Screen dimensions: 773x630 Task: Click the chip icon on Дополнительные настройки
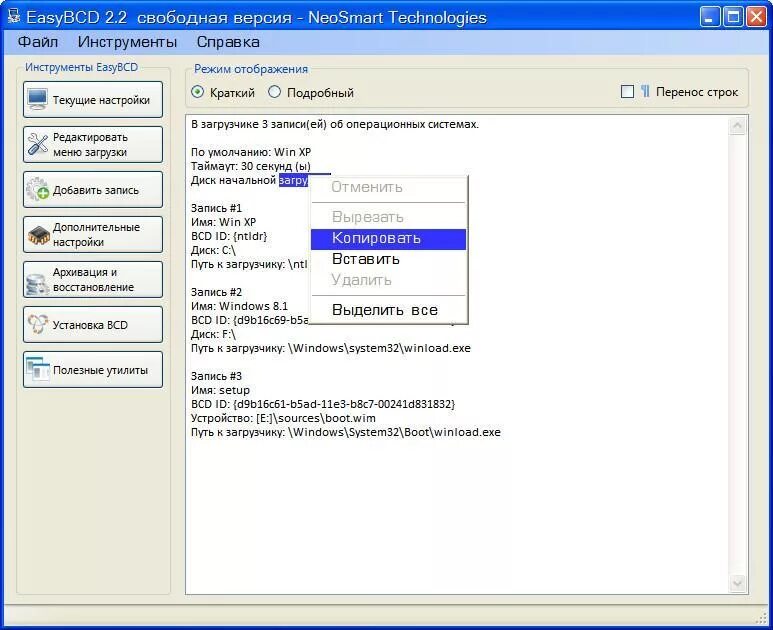[x=38, y=235]
